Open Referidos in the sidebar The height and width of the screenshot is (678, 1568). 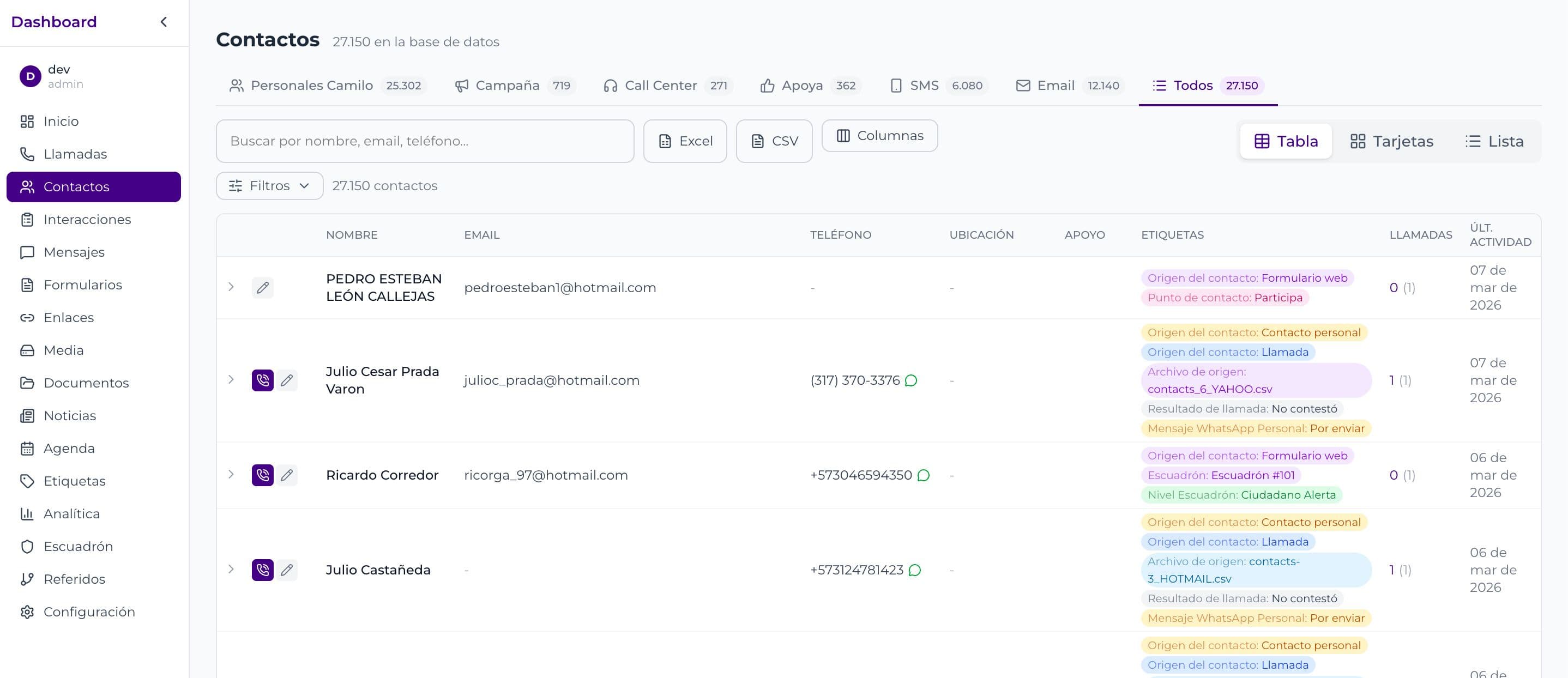pyautogui.click(x=74, y=579)
